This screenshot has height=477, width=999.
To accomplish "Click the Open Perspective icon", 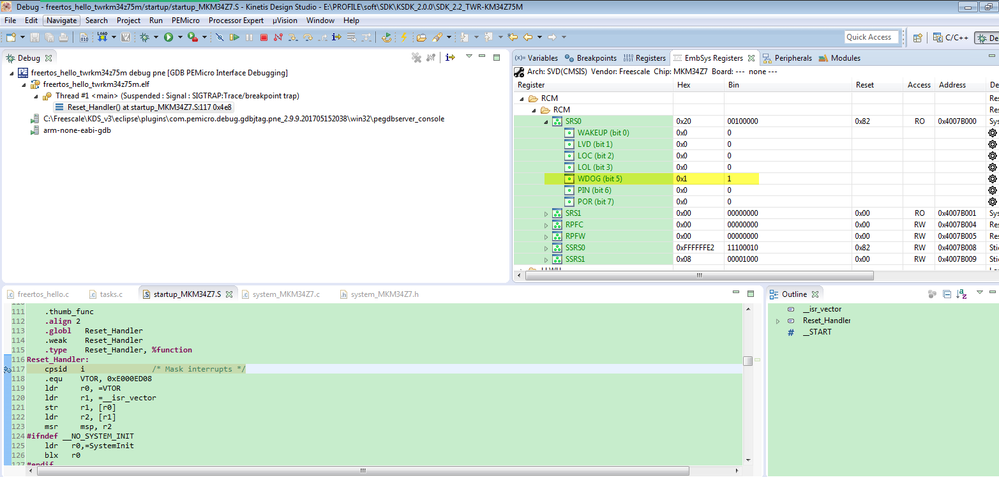I will tap(917, 37).
